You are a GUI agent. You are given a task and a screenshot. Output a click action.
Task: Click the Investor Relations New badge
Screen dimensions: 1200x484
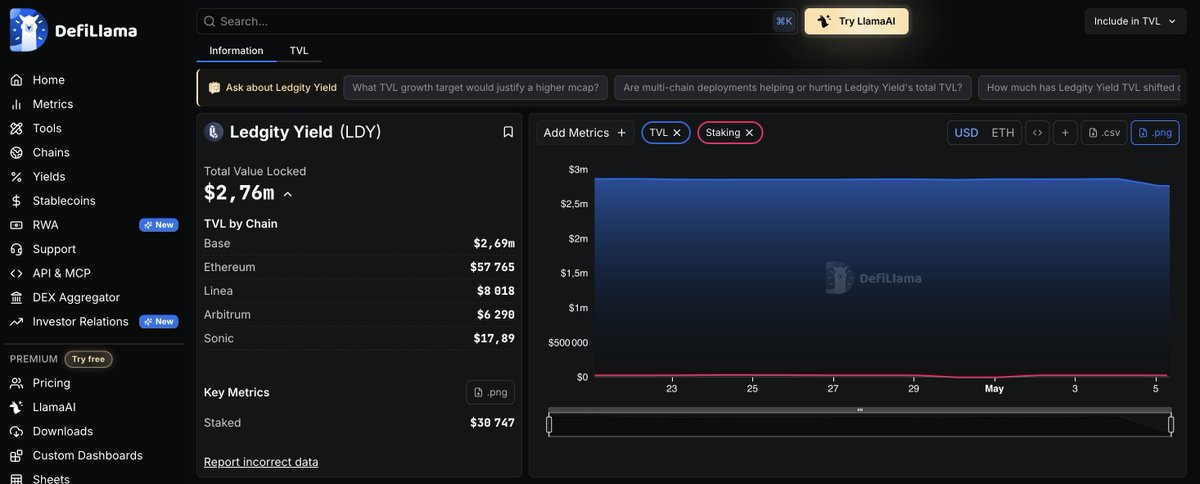click(158, 322)
